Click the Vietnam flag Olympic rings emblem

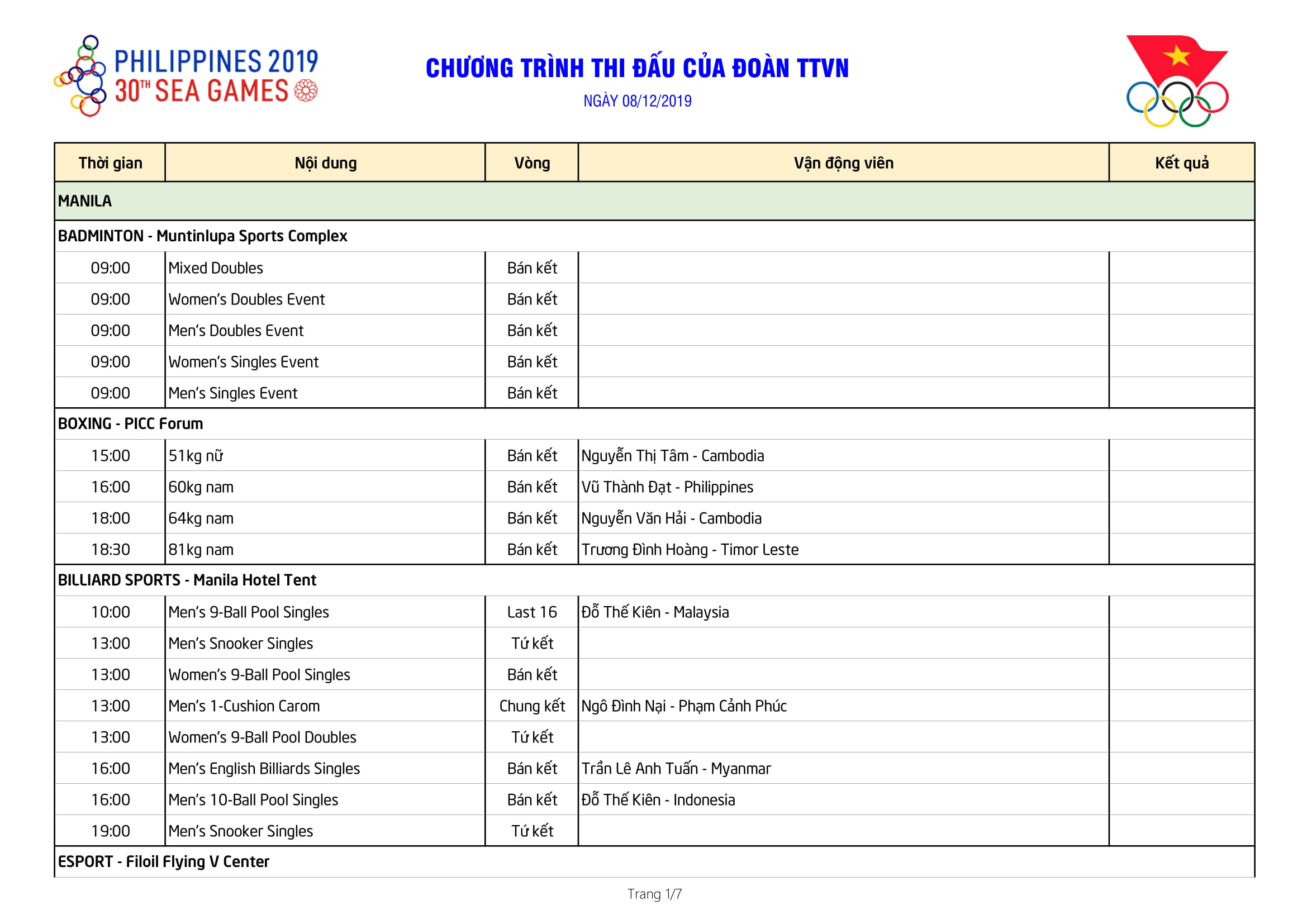tap(1177, 81)
